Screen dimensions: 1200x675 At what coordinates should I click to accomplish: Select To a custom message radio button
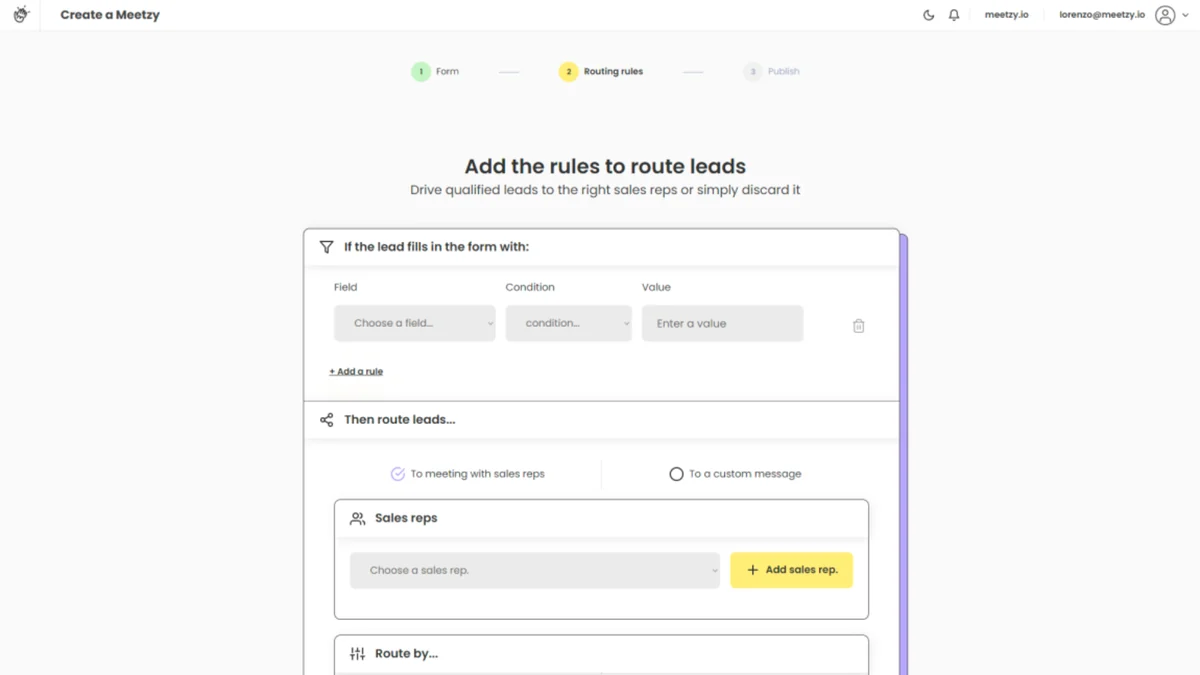676,474
